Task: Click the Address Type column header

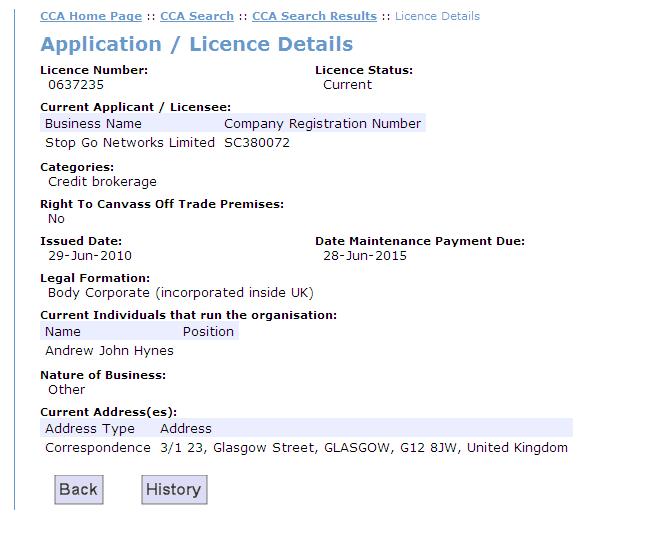Action: pos(90,428)
